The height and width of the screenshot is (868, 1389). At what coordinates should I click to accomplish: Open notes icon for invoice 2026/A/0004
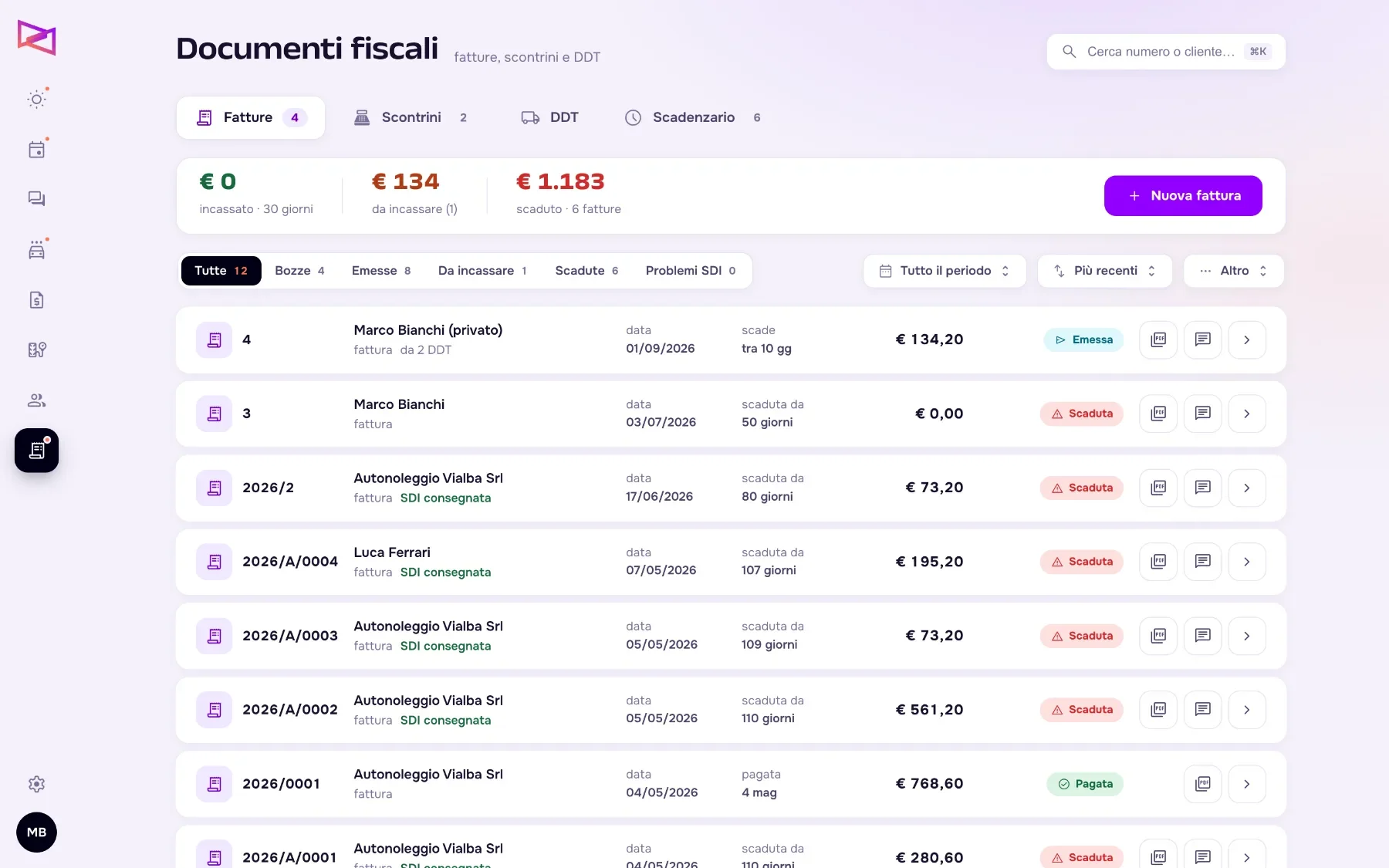1202,562
